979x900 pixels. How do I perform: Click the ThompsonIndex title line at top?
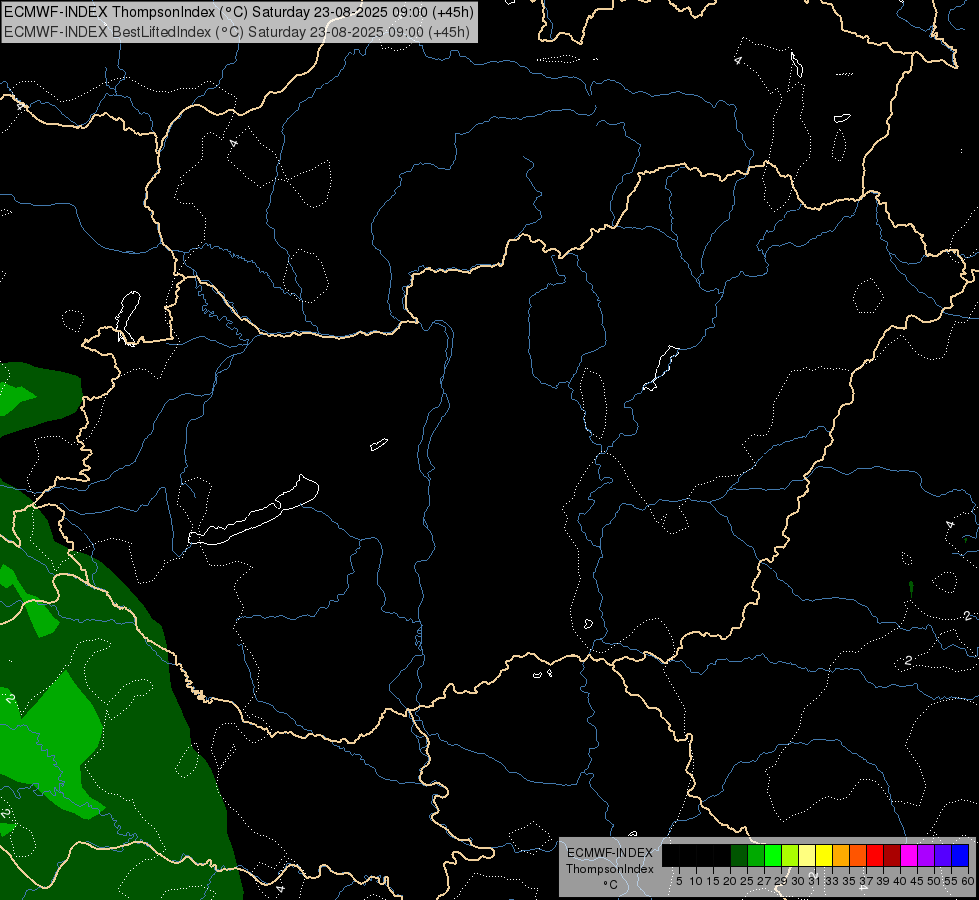(x=239, y=12)
